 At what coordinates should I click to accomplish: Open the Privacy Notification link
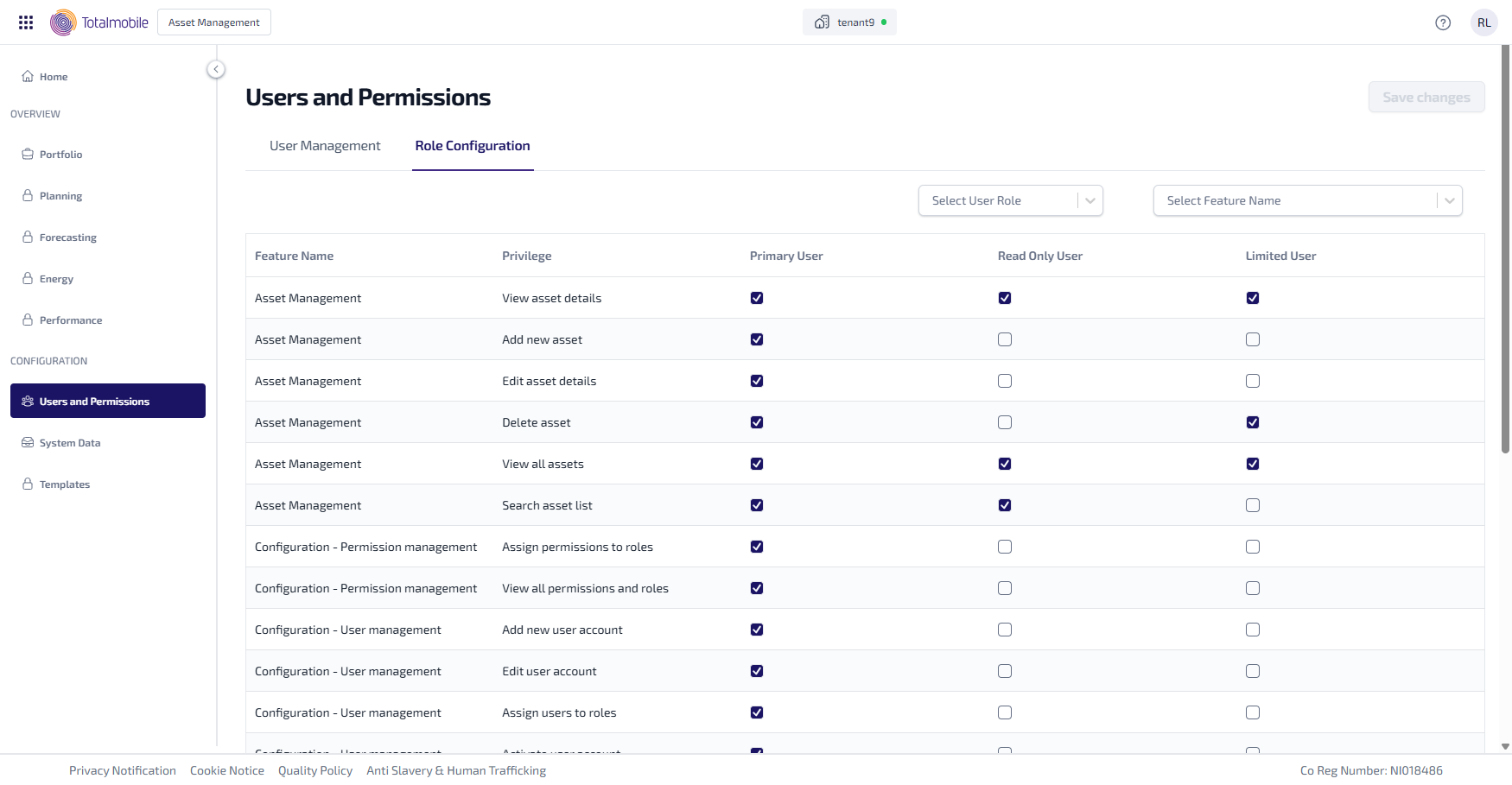[x=123, y=770]
